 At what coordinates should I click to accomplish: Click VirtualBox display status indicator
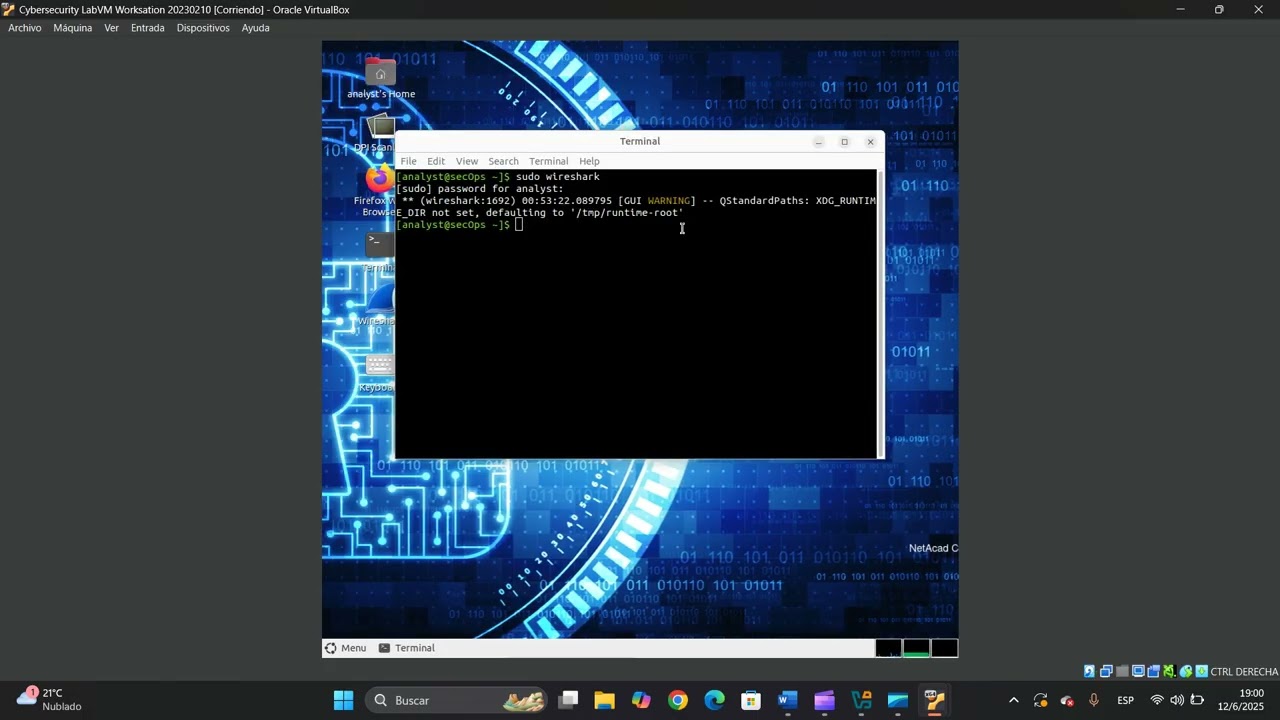1138,671
